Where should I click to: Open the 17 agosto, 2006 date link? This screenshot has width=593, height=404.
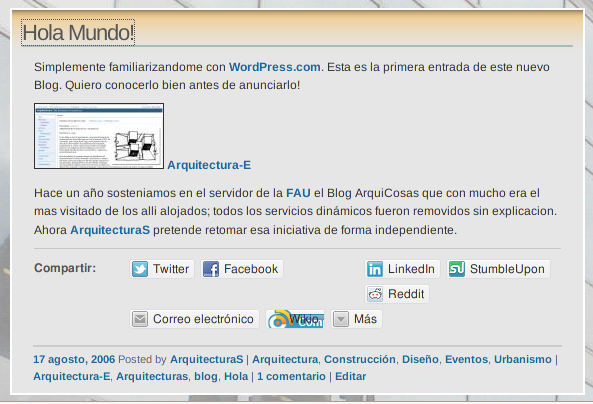(x=74, y=359)
